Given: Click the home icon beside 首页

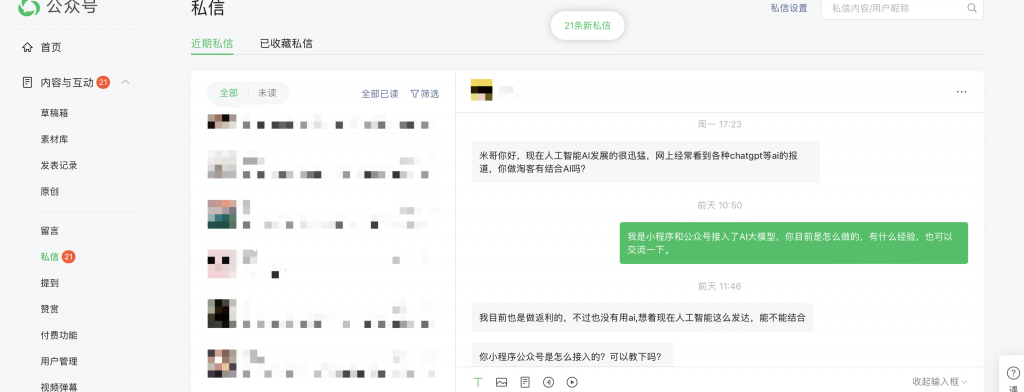Looking at the screenshot, I should (x=27, y=47).
